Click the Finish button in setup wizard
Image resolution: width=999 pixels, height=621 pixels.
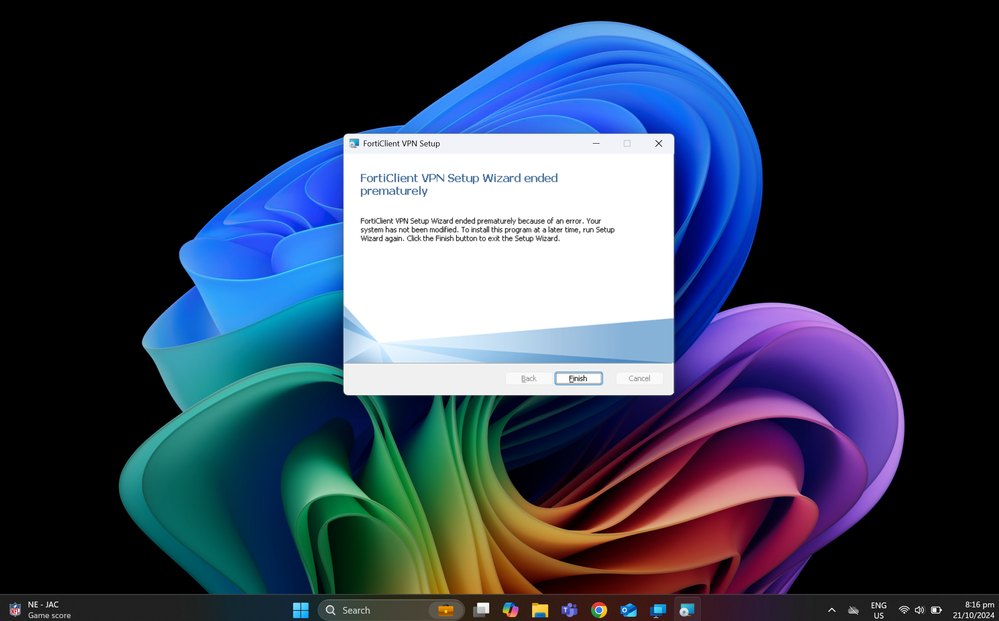click(x=578, y=378)
